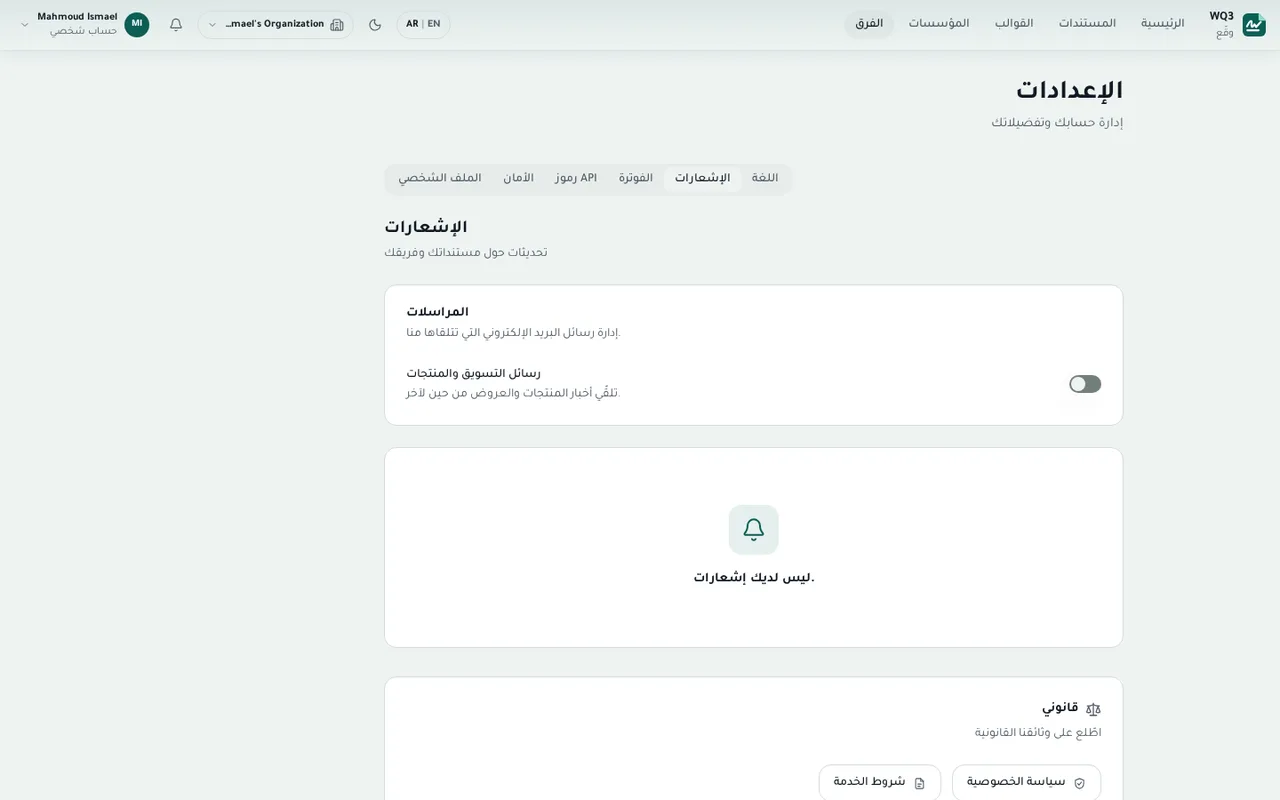Open the الملف الشخصي tab
Image resolution: width=1280 pixels, height=800 pixels.
coord(440,179)
